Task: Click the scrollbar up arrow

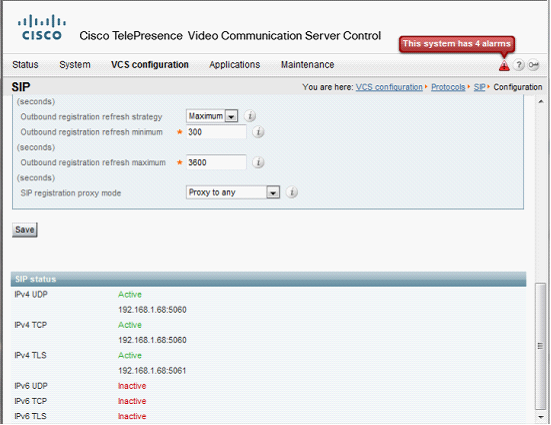Action: (x=541, y=102)
